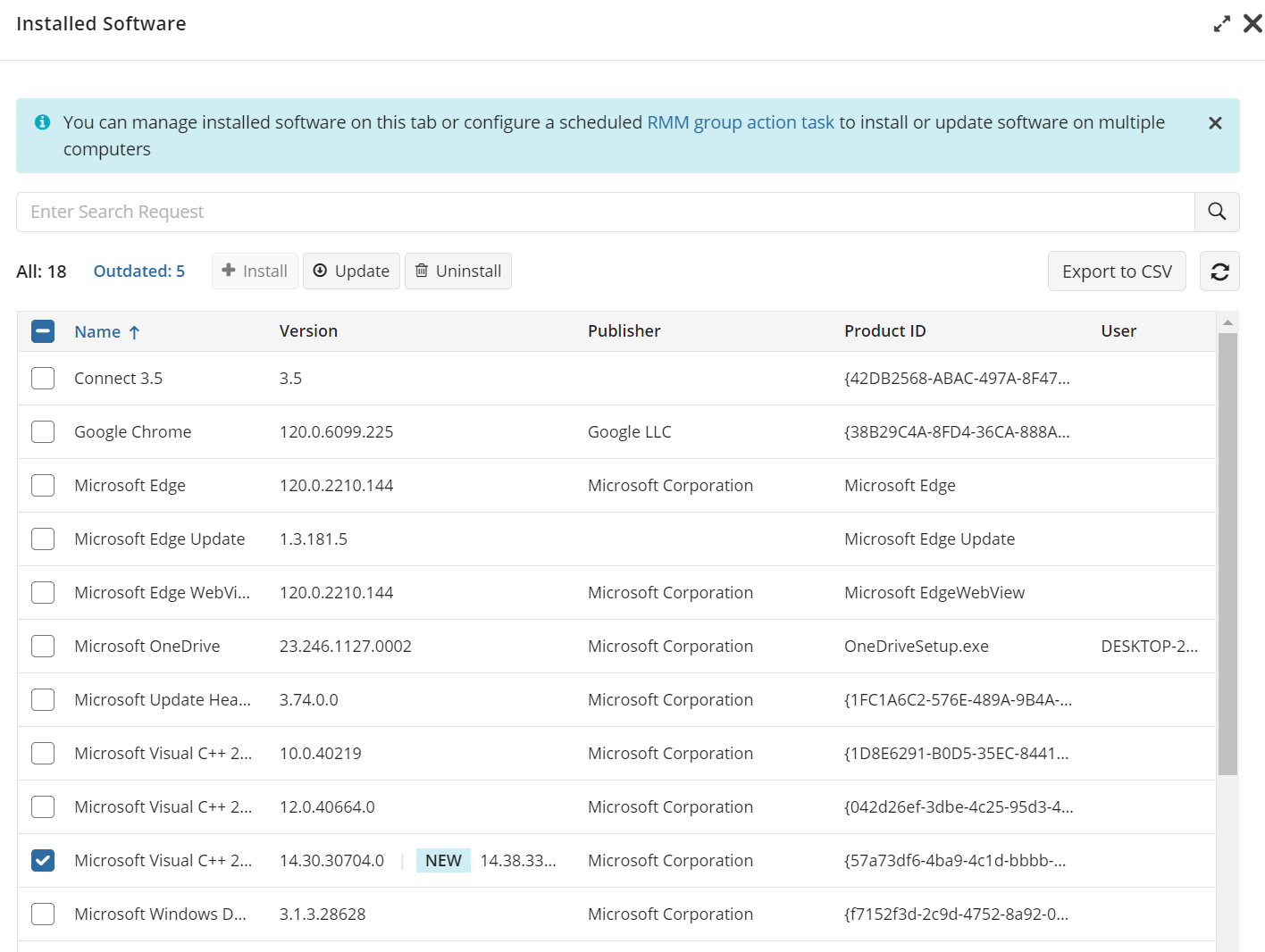This screenshot has height=952, width=1265.
Task: Check the Microsoft Edge WebView checkbox
Action: pos(43,592)
